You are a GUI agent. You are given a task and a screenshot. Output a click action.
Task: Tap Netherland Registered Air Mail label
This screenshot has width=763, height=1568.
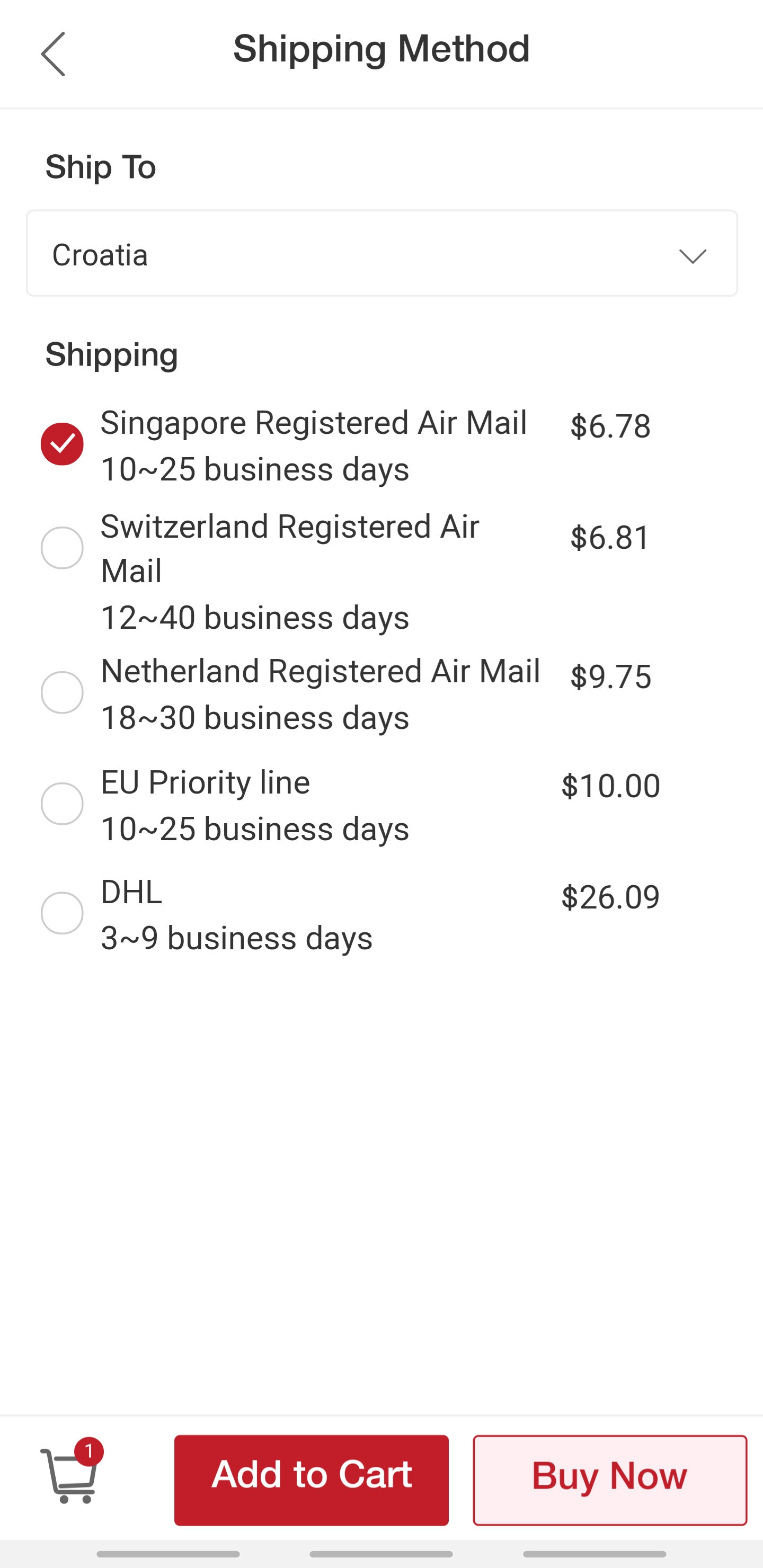pyautogui.click(x=321, y=671)
